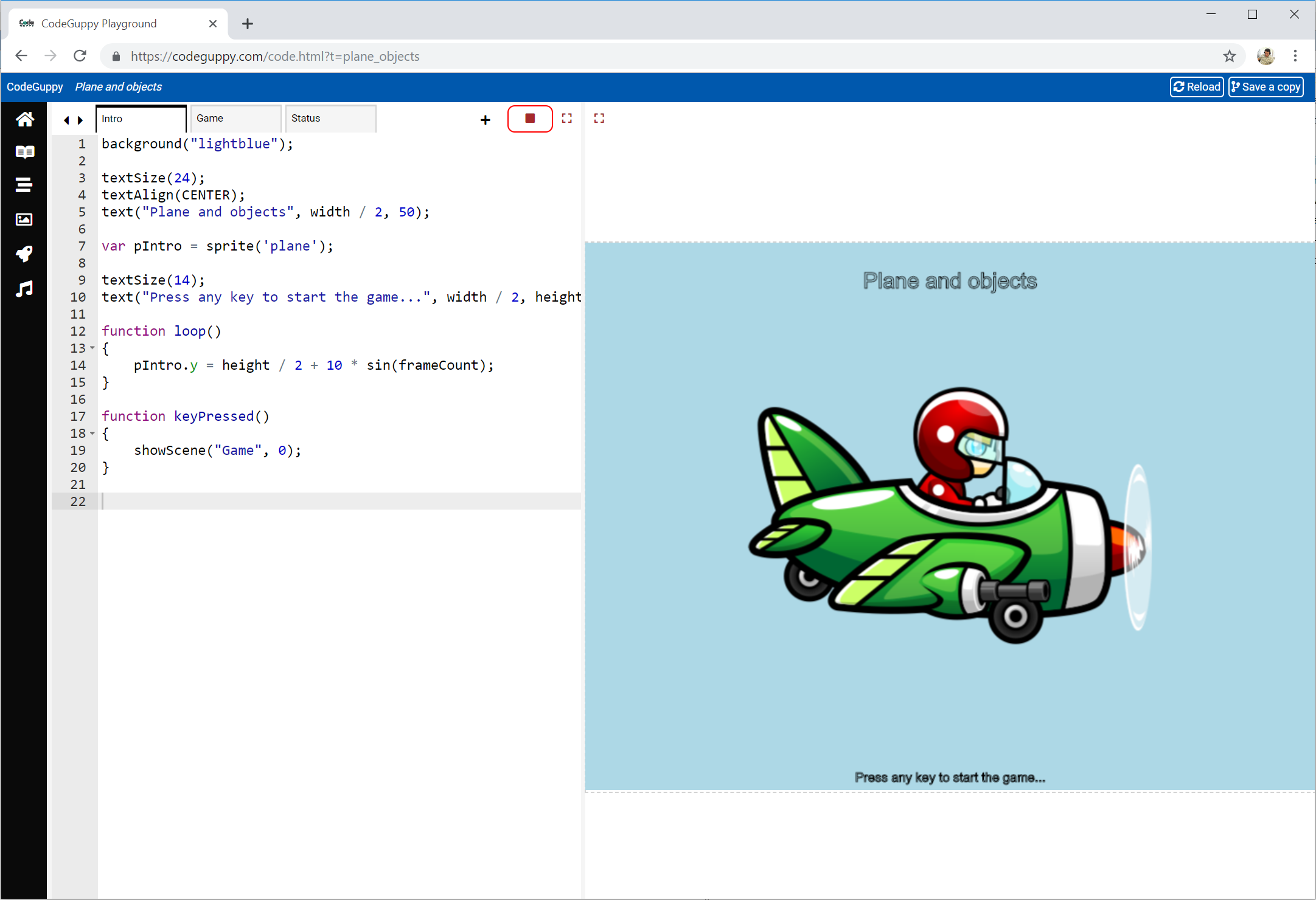
Task: Collapse code fold arrow at line 18
Action: pos(92,433)
